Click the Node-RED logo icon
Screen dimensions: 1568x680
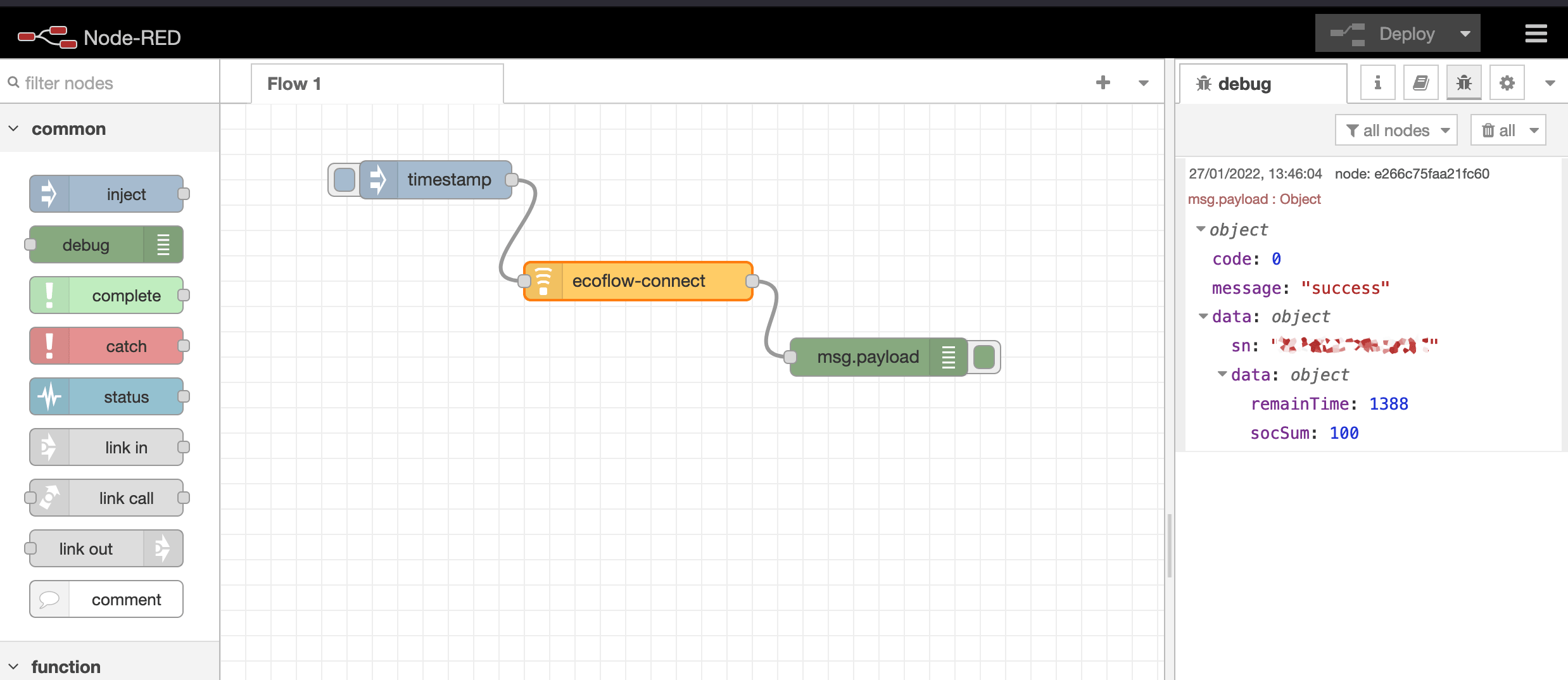pyautogui.click(x=47, y=37)
